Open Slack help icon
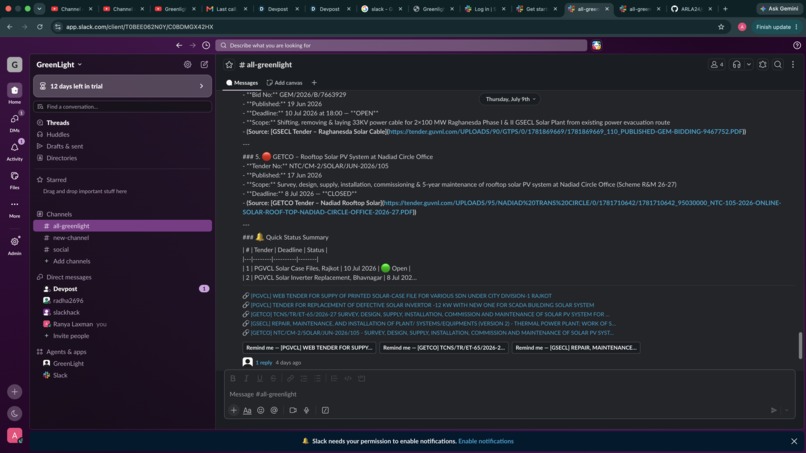 pyautogui.click(x=797, y=45)
